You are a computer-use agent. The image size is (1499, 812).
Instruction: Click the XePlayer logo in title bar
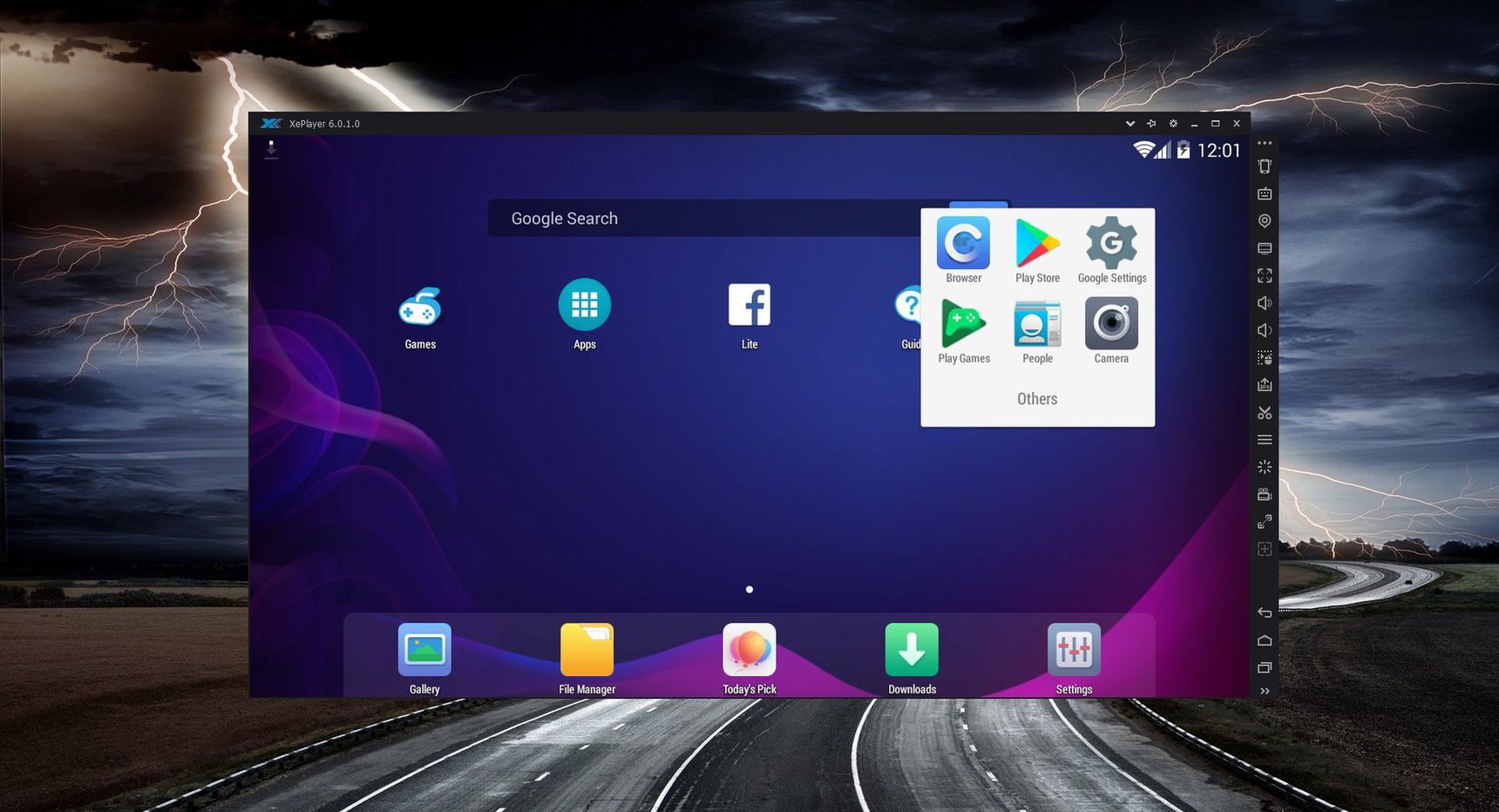pyautogui.click(x=271, y=124)
